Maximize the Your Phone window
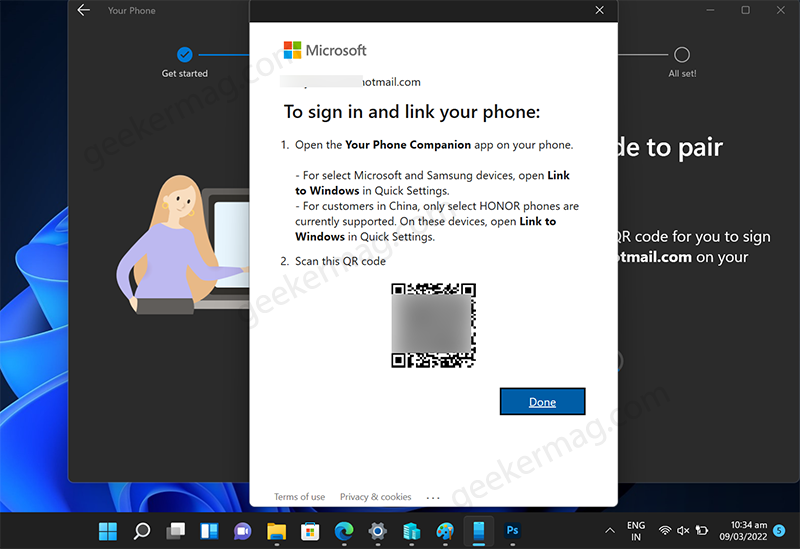Screen dimensions: 800x549 point(745,10)
